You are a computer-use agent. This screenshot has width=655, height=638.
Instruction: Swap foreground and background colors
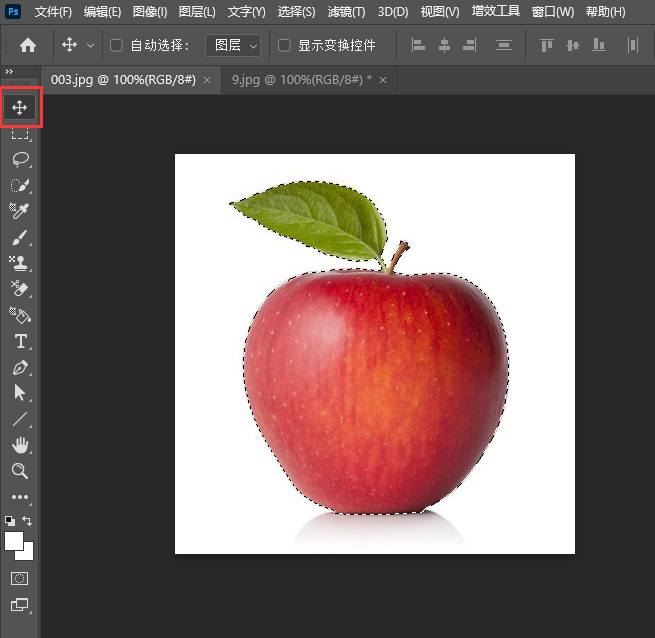[x=27, y=521]
